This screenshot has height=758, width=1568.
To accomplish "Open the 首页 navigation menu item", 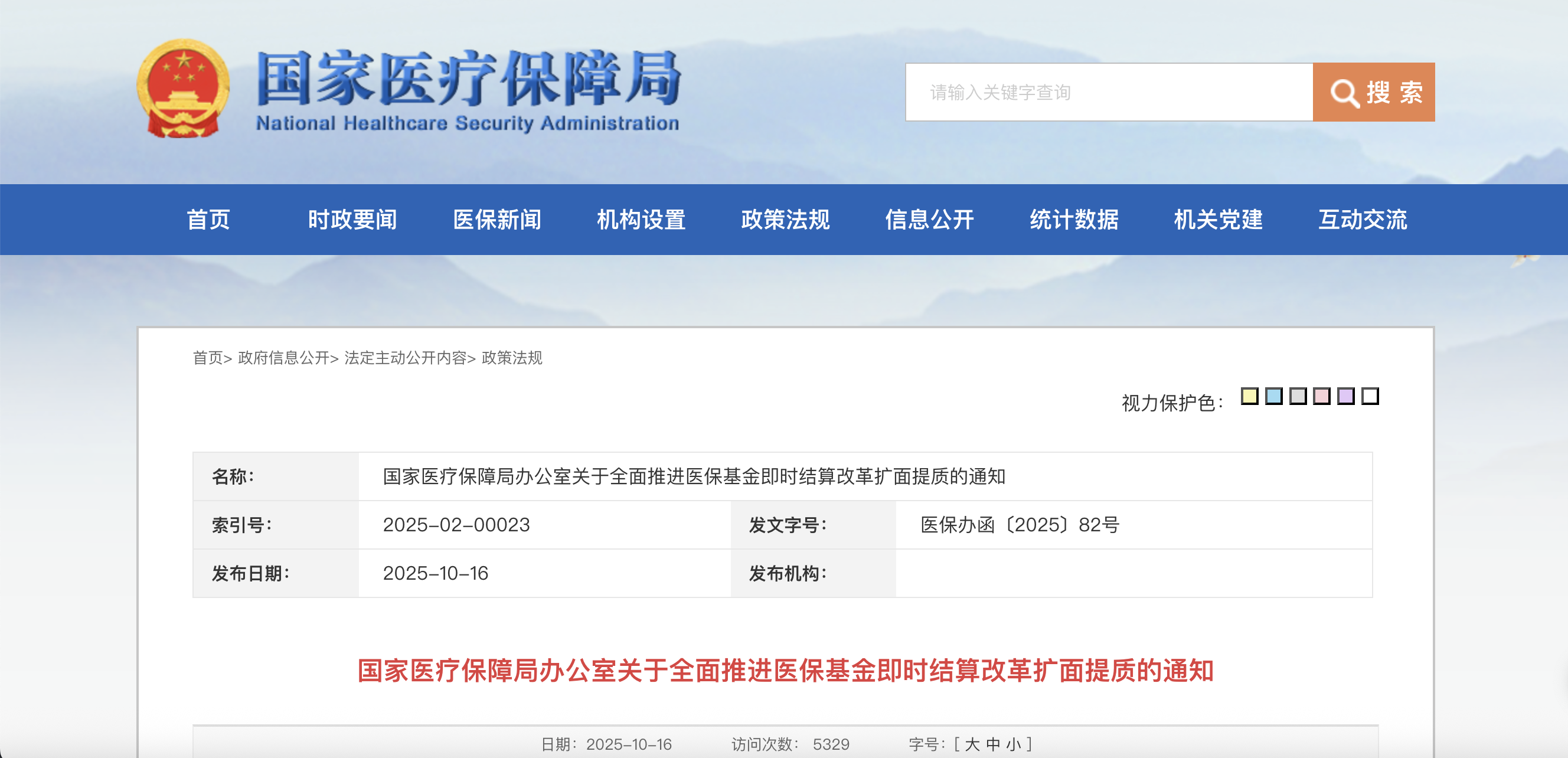I will [x=208, y=220].
